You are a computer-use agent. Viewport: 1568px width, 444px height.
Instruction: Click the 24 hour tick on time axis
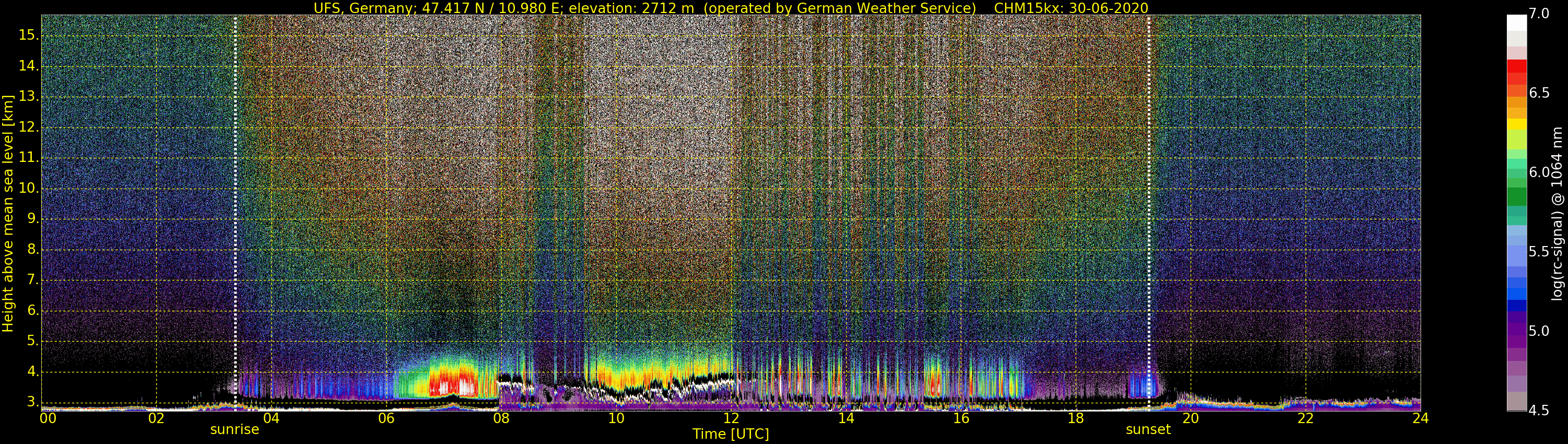tap(1420, 418)
